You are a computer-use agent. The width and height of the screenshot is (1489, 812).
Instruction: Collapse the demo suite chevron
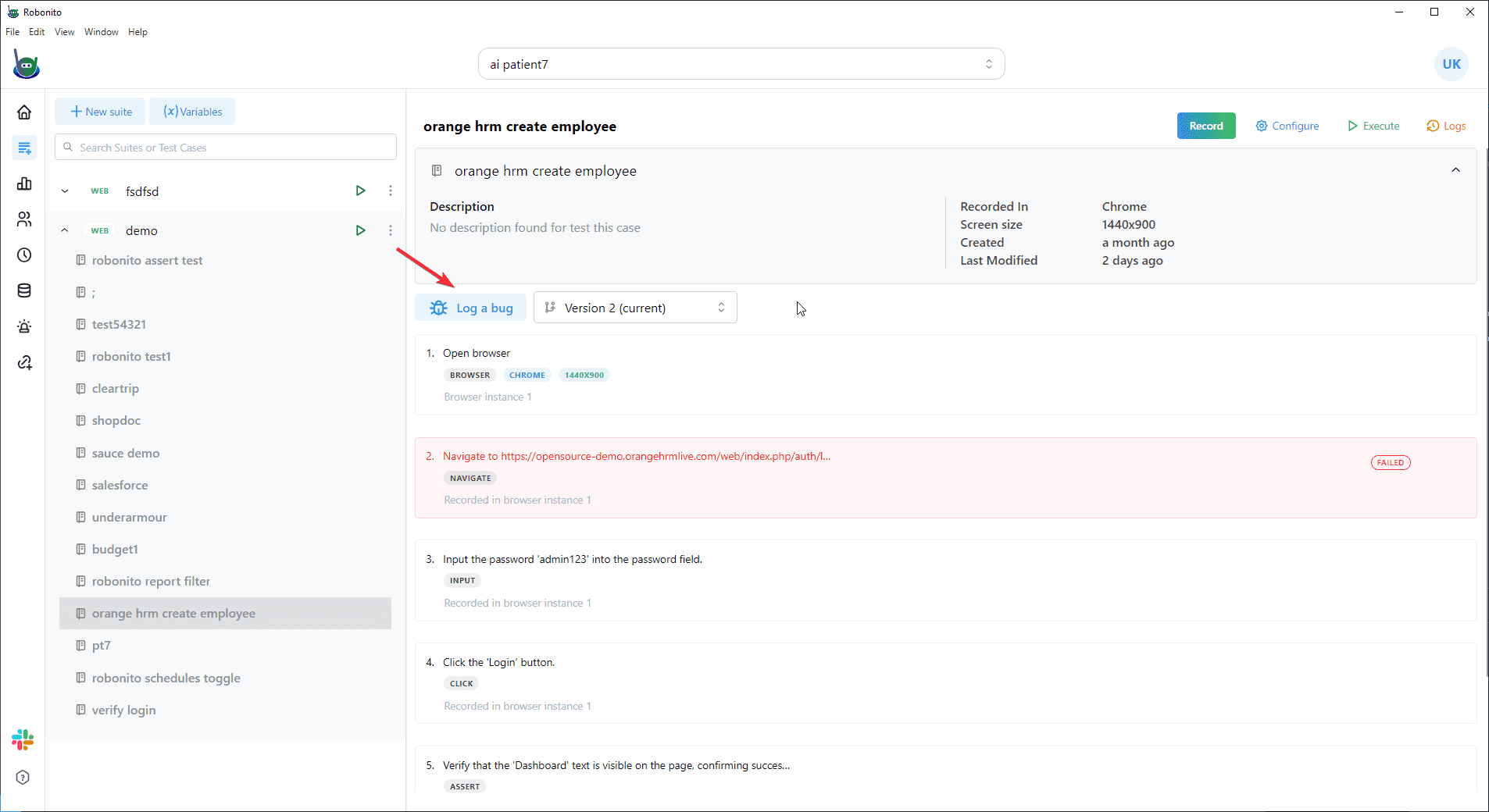(65, 230)
